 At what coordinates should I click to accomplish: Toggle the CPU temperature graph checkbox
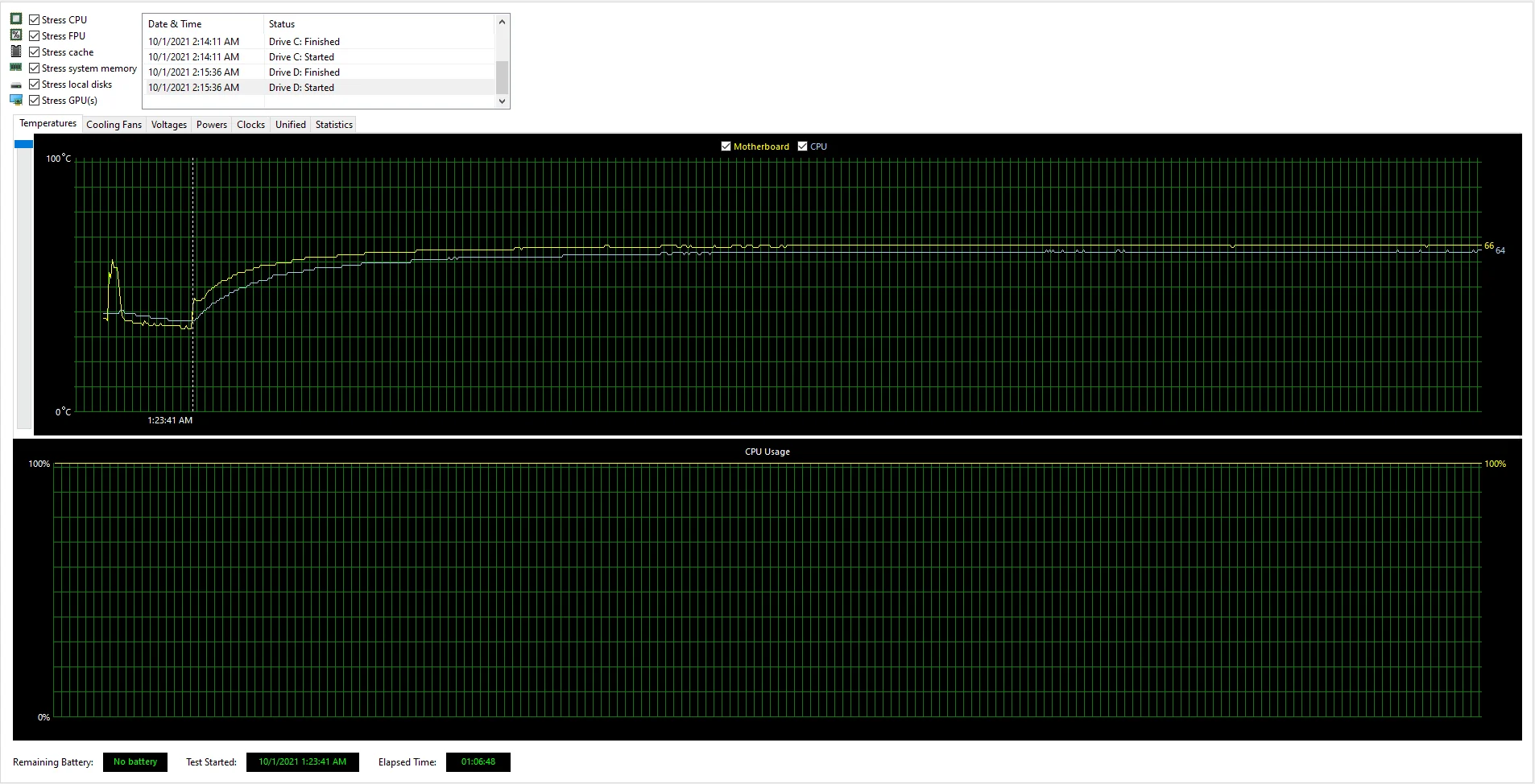pyautogui.click(x=802, y=146)
